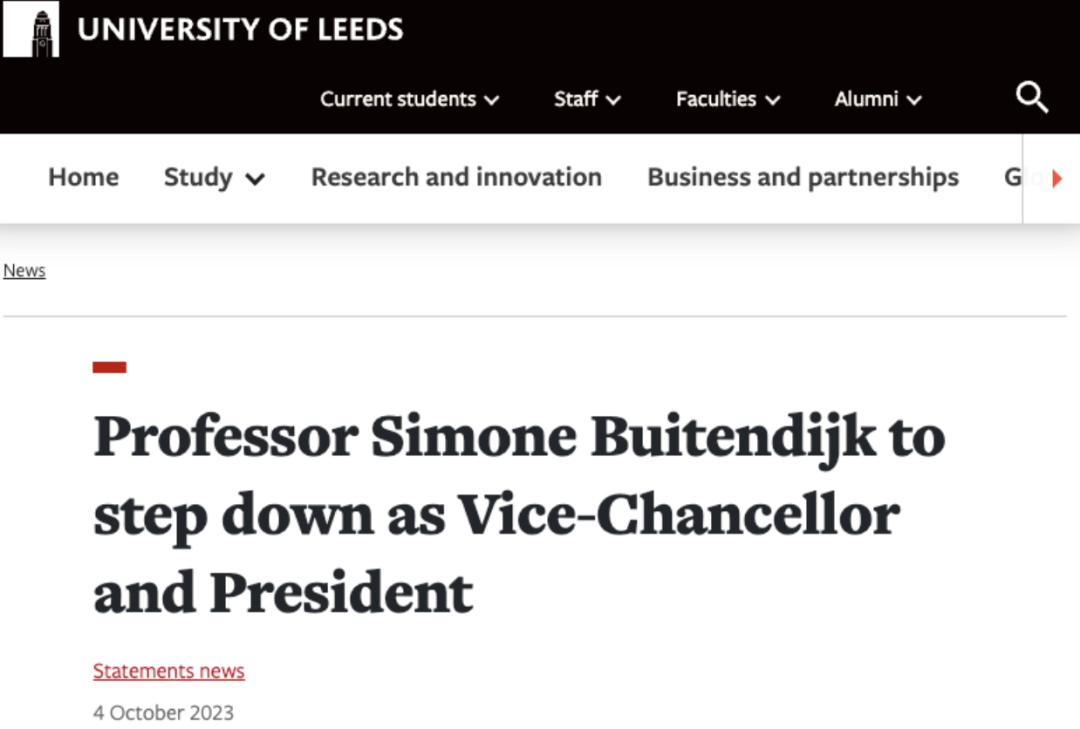This screenshot has width=1080, height=729.
Task: Click the chevron next to Study
Action: pyautogui.click(x=255, y=180)
